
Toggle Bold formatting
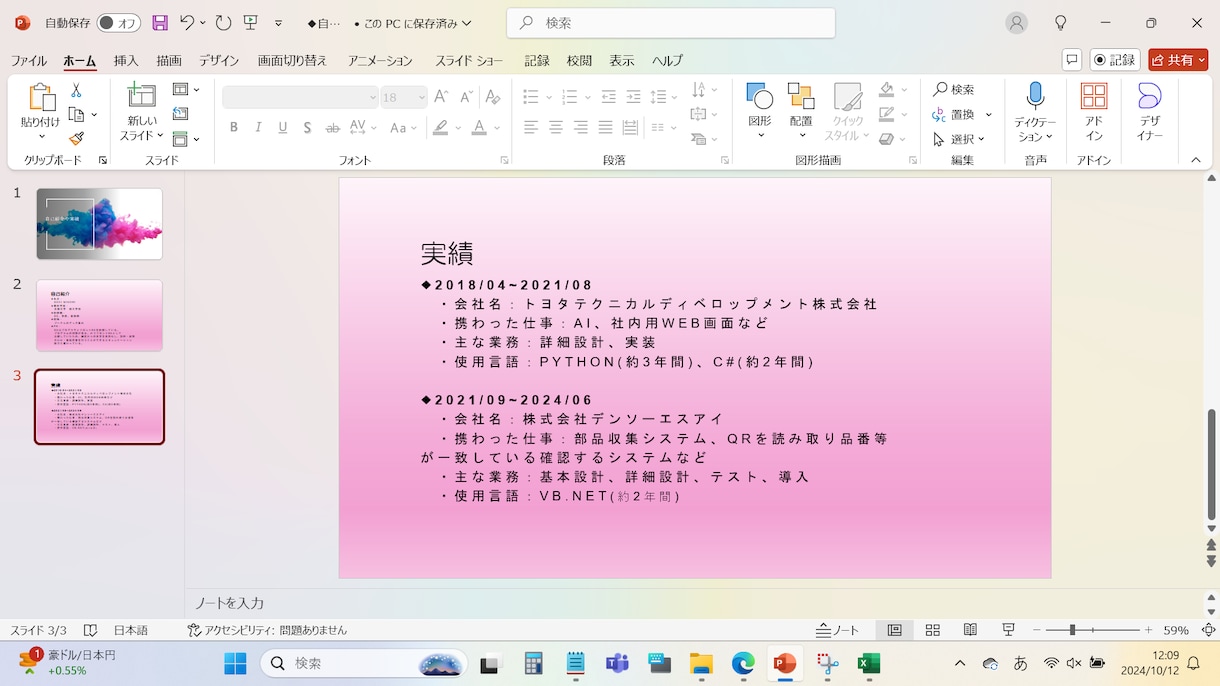click(x=234, y=127)
